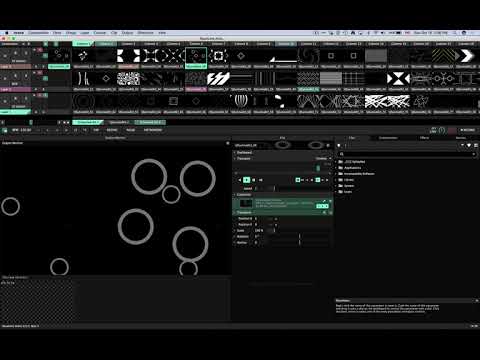480x360 pixels.
Task: Click the first teal playmode toggle in Transport
Action: click(298, 180)
